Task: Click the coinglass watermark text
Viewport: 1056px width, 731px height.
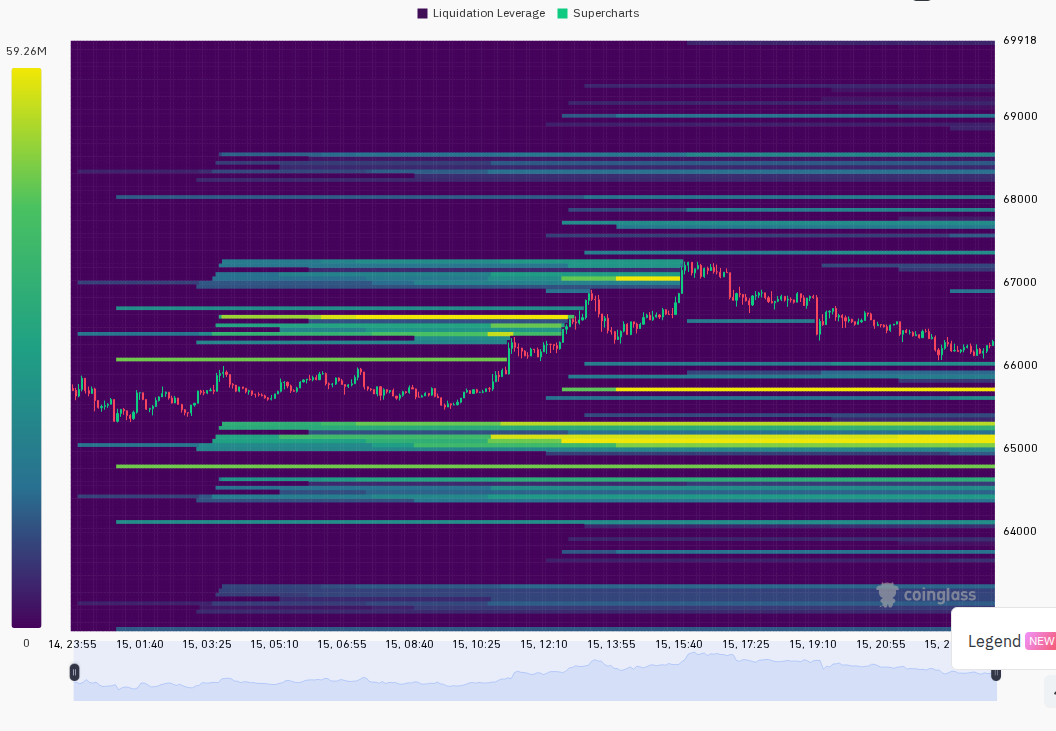Action: coord(939,595)
